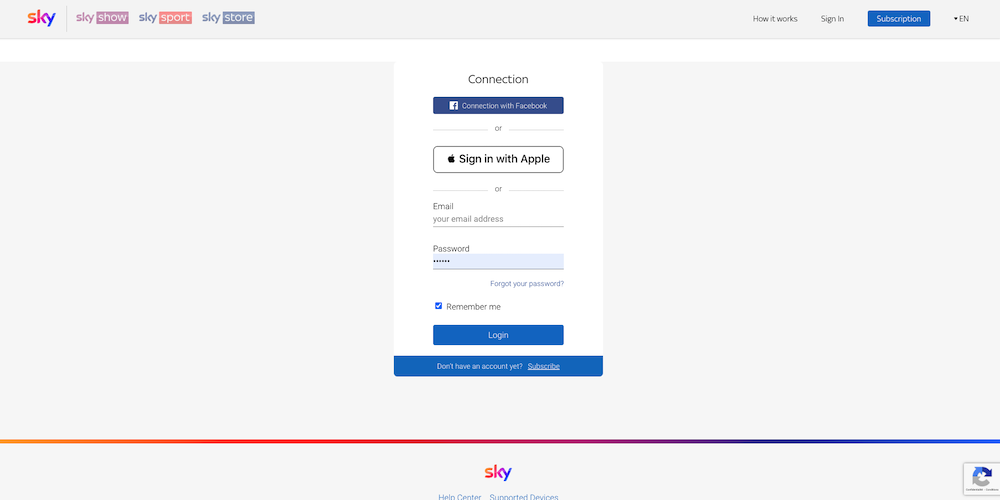Open the Forgot your password link
1000x500 pixels.
coord(527,283)
